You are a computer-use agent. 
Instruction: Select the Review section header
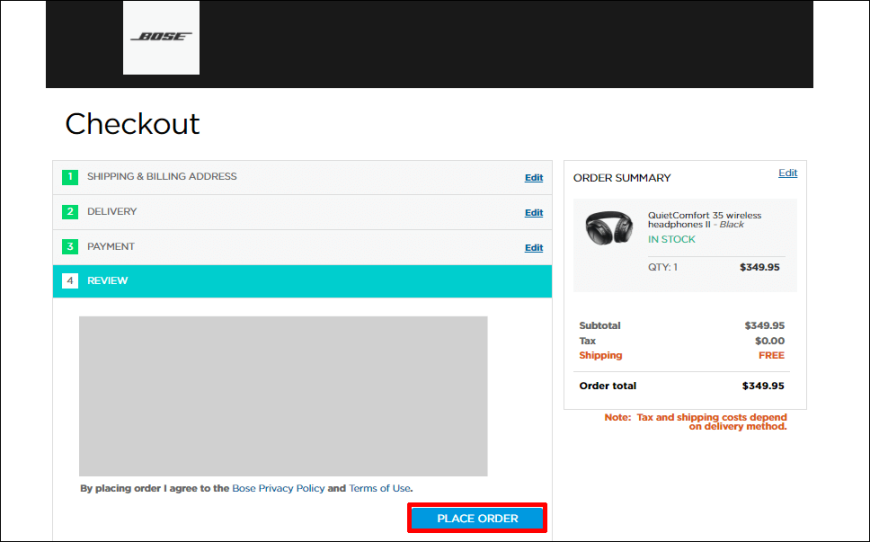pos(302,281)
